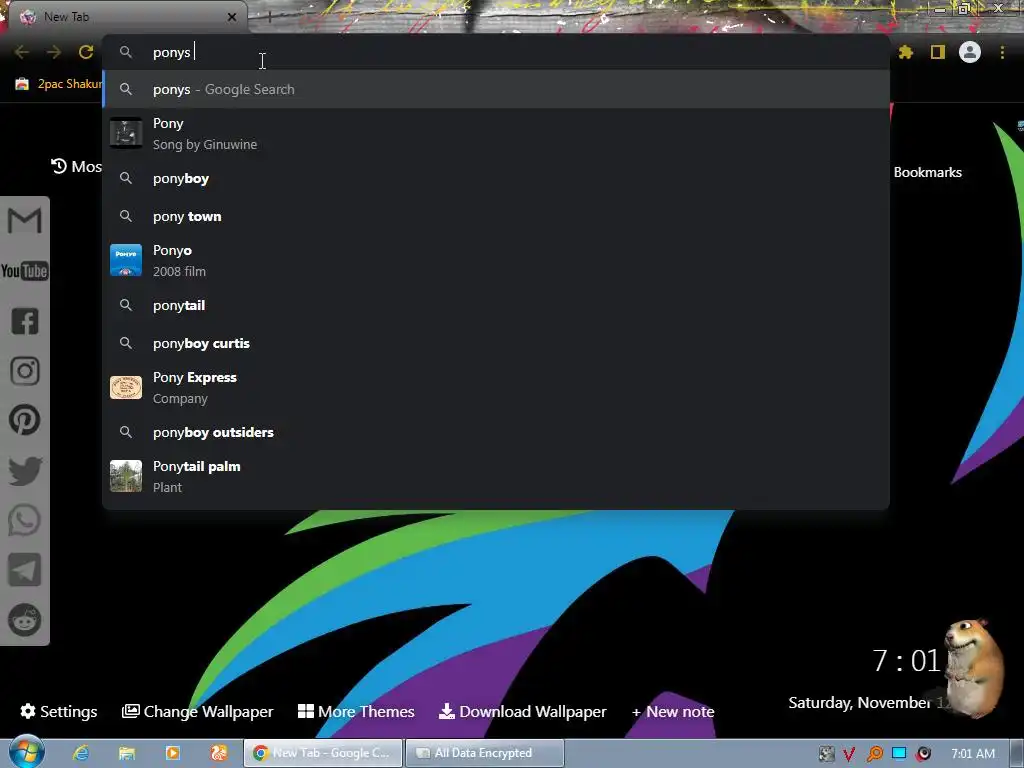The image size is (1024, 768).
Task: Open the Pinterest sidebar shortcut
Action: coord(25,421)
